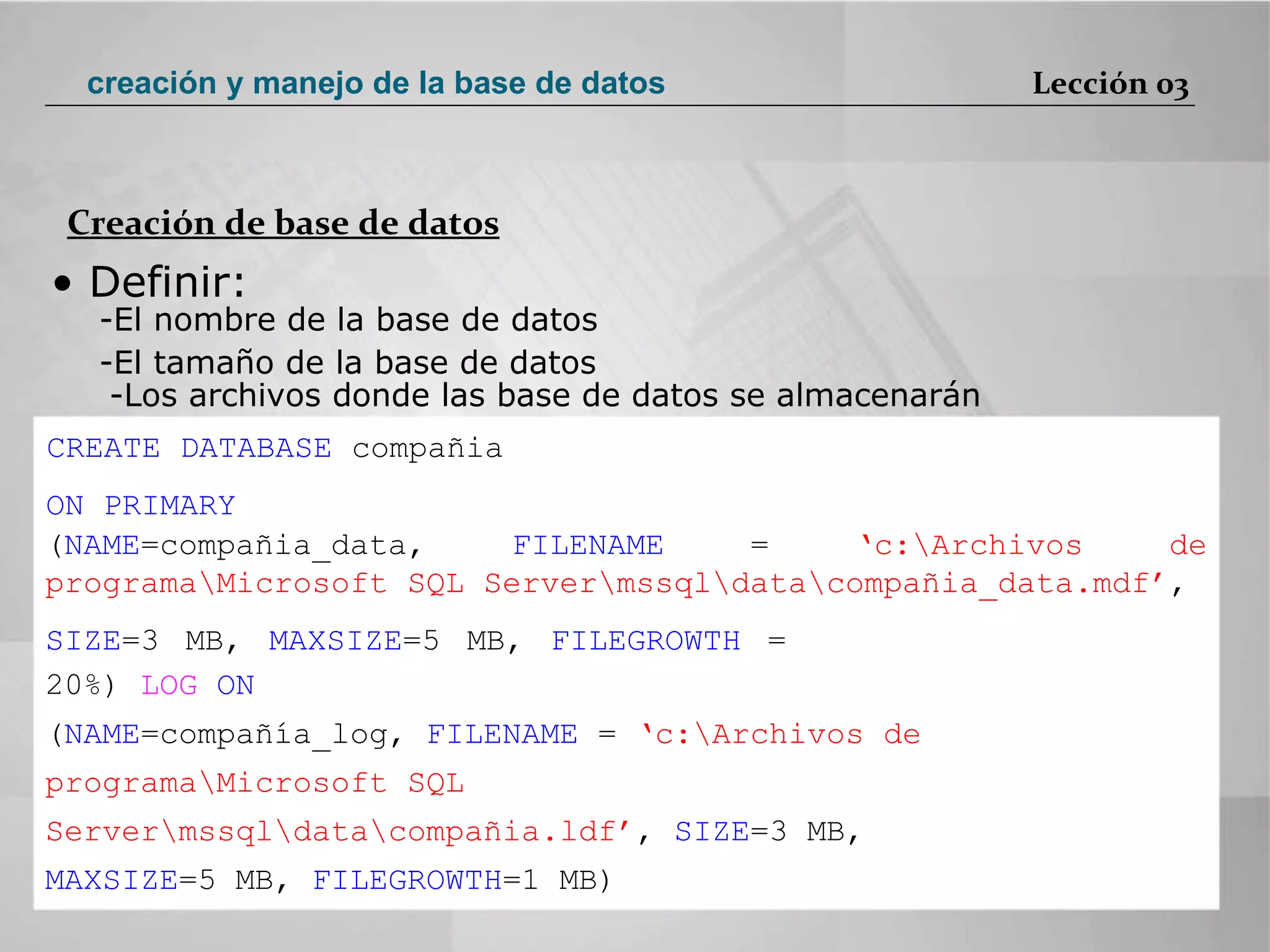Image resolution: width=1270 pixels, height=952 pixels.
Task: Click the path 'Server\mssql\data\compañia.ldf'
Action: (x=338, y=832)
